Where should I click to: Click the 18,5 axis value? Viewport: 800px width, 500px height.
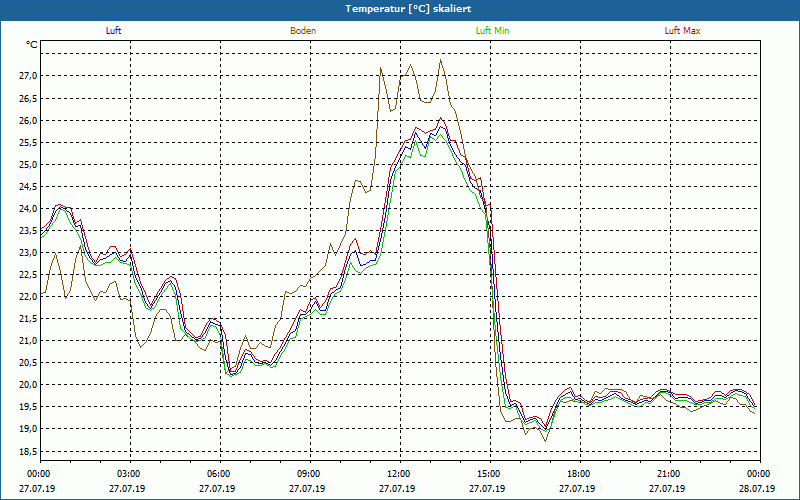coord(28,451)
